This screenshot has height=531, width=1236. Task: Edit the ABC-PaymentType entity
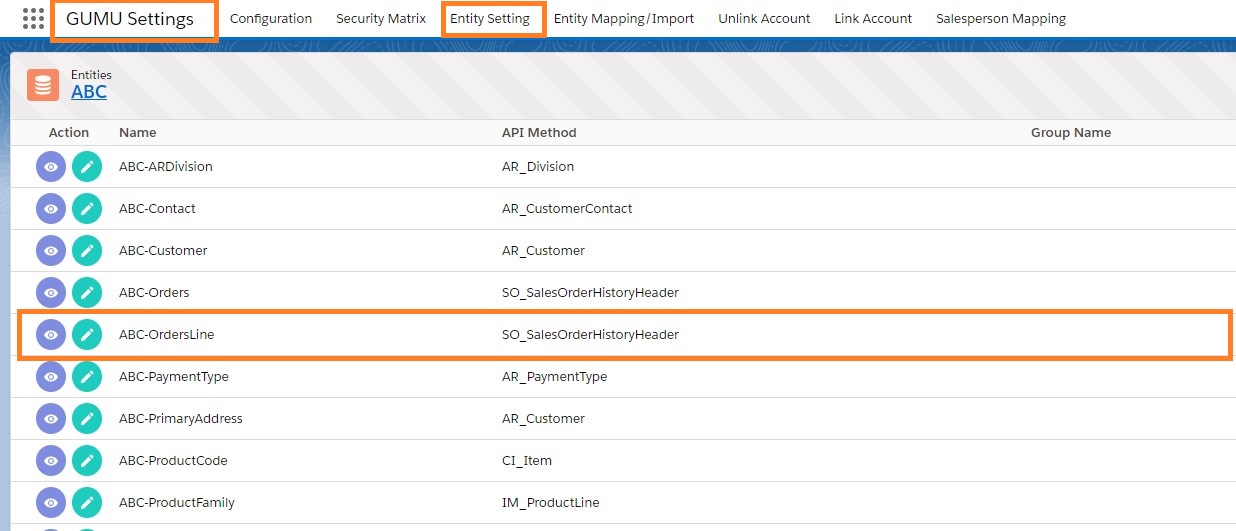pyautogui.click(x=87, y=377)
